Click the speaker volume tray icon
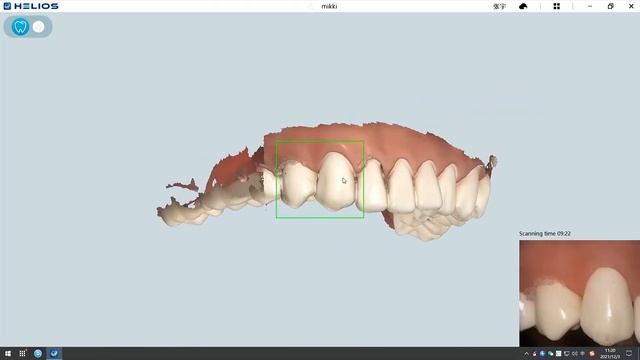This screenshot has height=360, width=640. 575,353
